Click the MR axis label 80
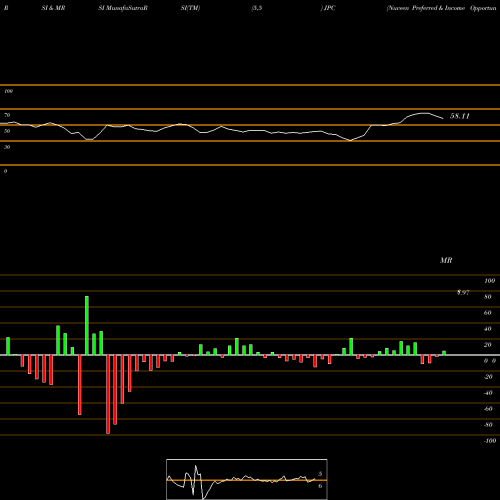The height and width of the screenshot is (500, 500). [488, 297]
